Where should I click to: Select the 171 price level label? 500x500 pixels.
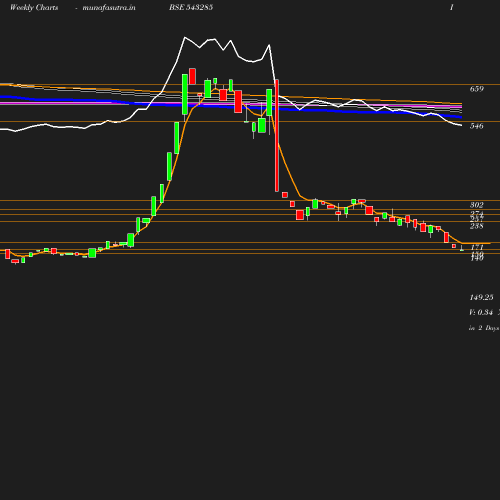[477, 247]
